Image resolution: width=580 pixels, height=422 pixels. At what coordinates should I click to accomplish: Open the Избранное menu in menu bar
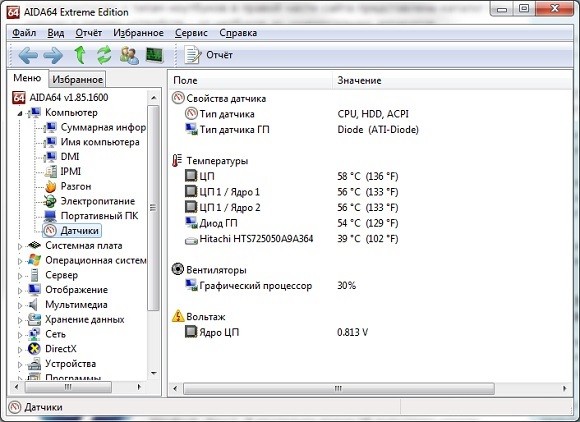tap(138, 33)
